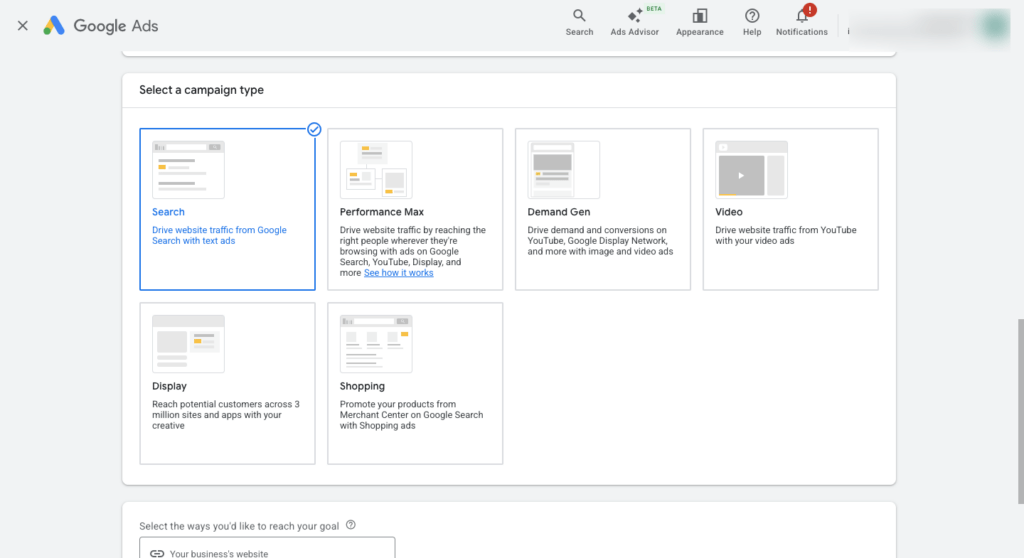Open the Ads Advisor beta panel

pyautogui.click(x=635, y=22)
